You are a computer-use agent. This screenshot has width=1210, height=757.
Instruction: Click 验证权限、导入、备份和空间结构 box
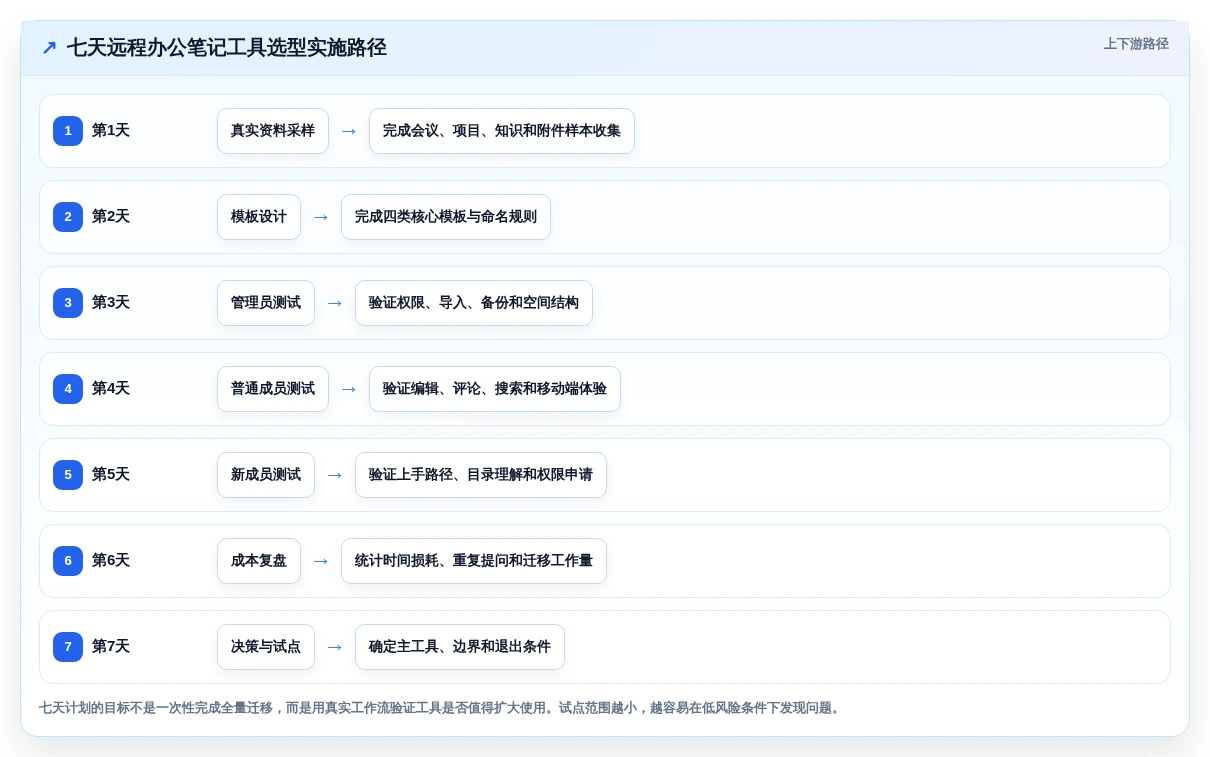coord(474,303)
